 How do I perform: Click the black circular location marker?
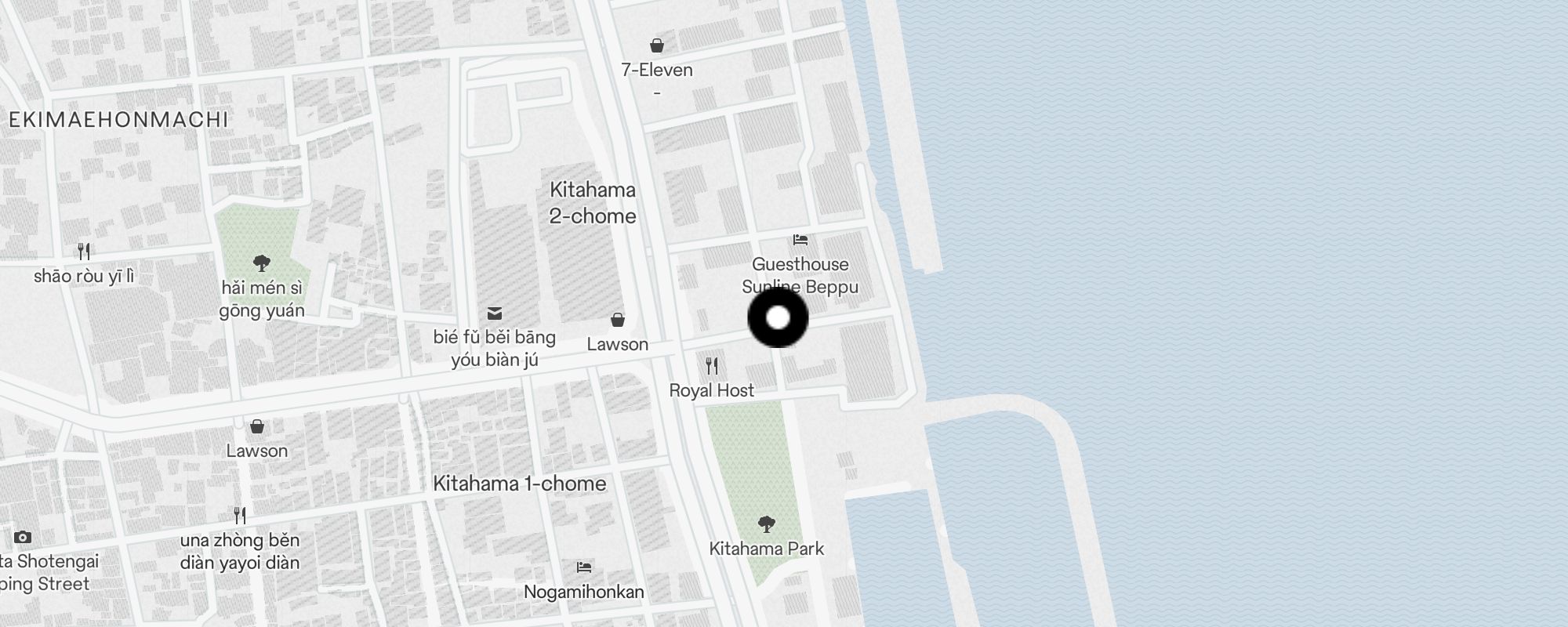coord(778,317)
